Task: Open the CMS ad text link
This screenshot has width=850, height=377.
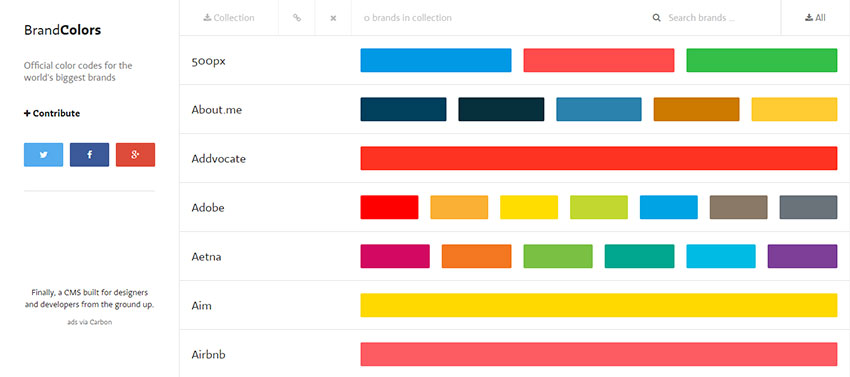Action: tap(89, 298)
